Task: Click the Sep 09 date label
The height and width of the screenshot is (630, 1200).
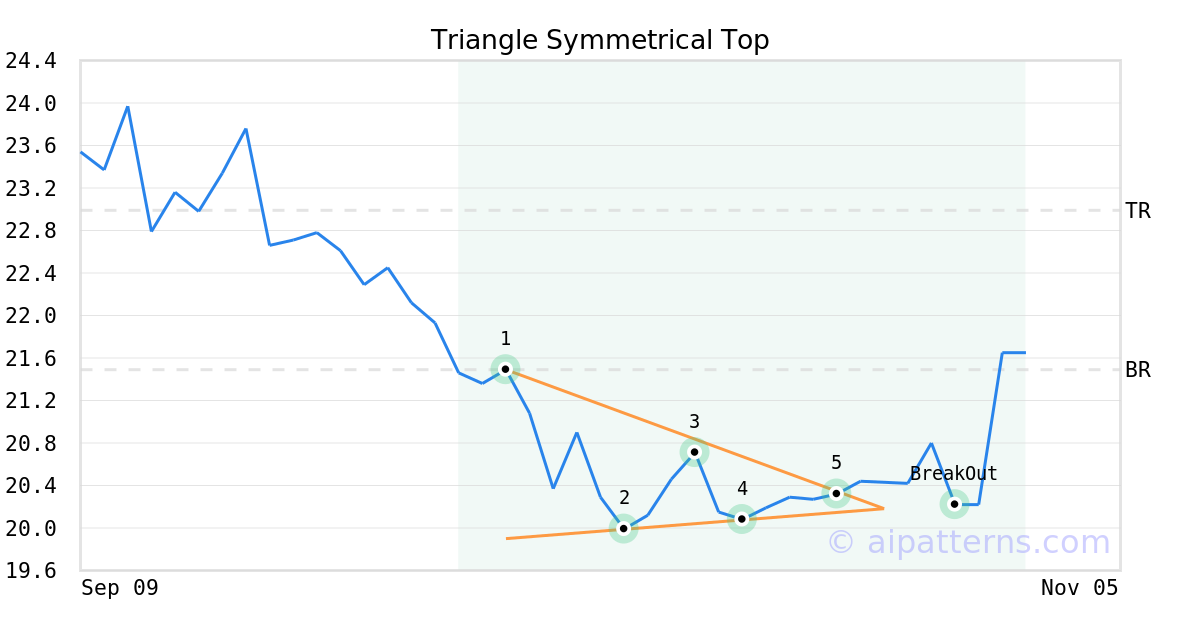Action: coord(120,588)
